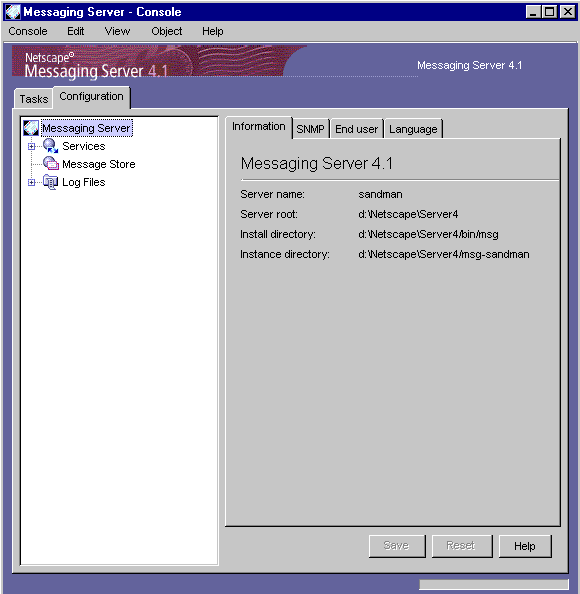Viewport: 580px width, 594px height.
Task: Click the status progress bar at bottom
Action: pyautogui.click(x=494, y=584)
